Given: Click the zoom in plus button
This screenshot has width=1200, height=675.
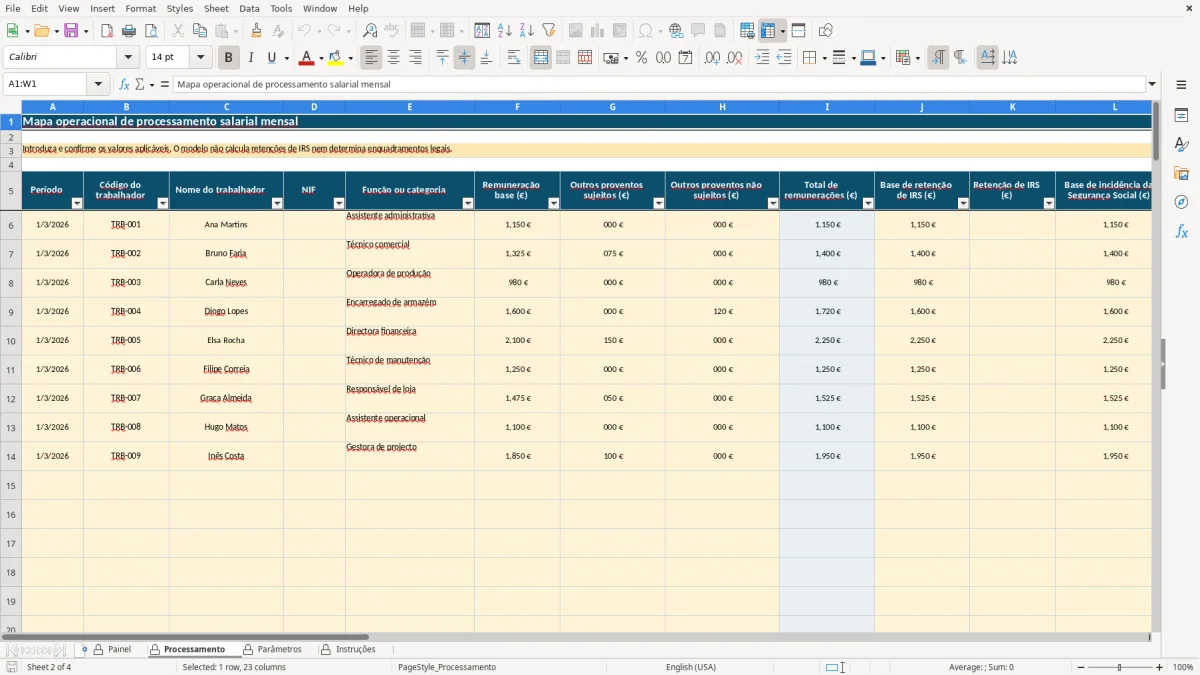Looking at the screenshot, I should click(1160, 667).
